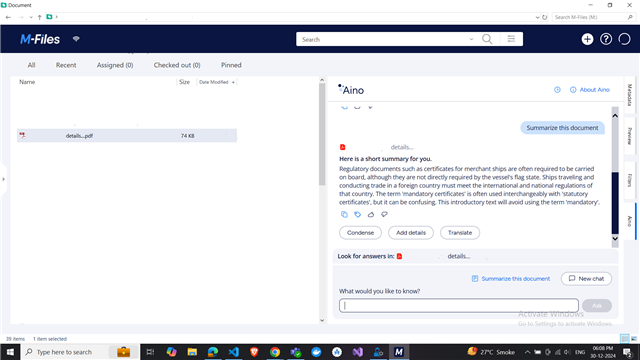The image size is (640, 360).
Task: Click the Add details button
Action: tap(411, 233)
